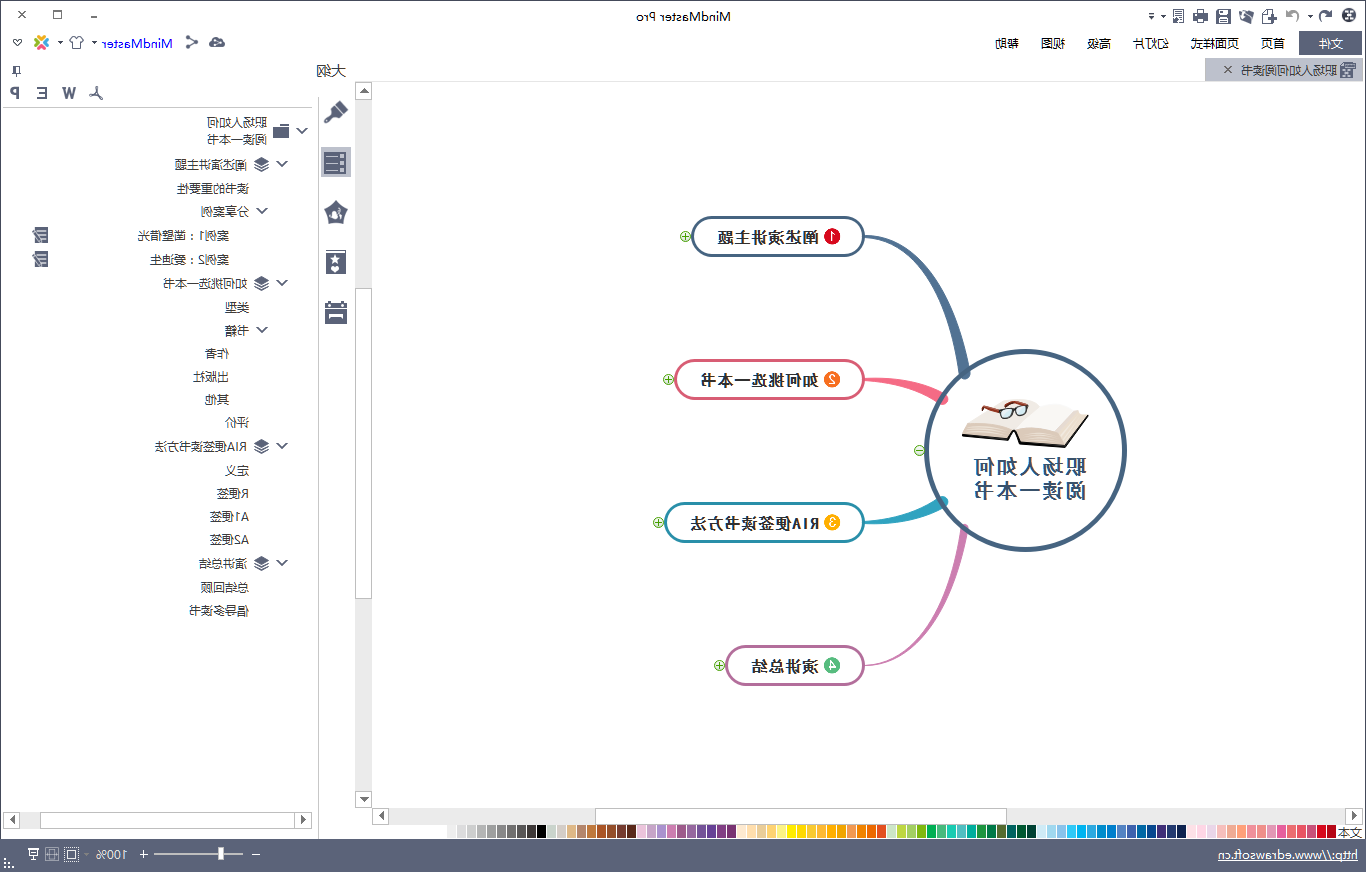Export outline to PDF icon
This screenshot has height=872, width=1366.
tap(96, 93)
